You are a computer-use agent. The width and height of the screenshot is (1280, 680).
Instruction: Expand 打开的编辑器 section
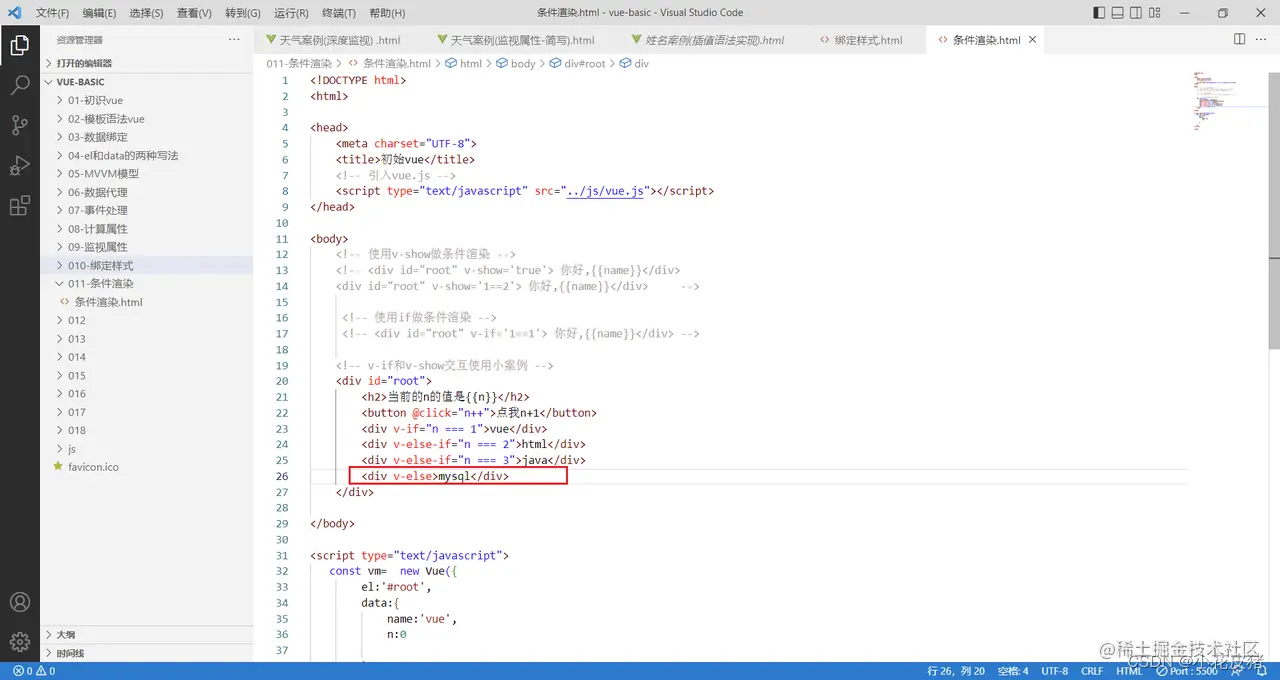pos(147,63)
